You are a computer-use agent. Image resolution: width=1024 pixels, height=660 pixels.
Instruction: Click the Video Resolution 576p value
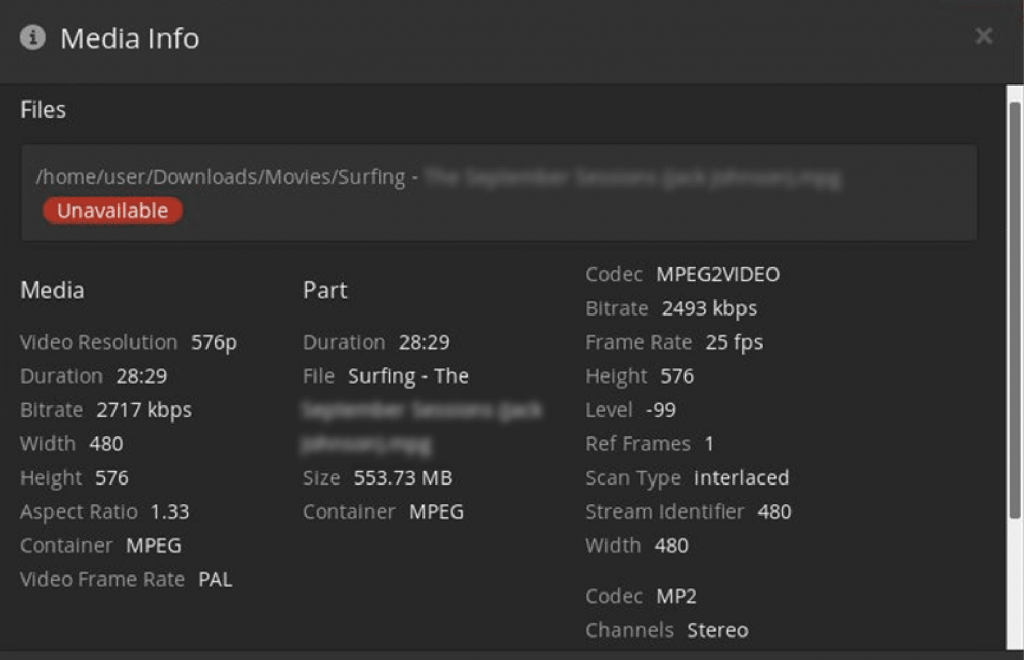[x=214, y=342]
